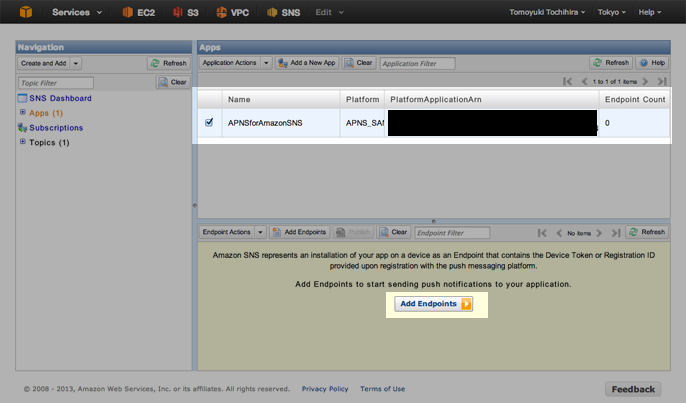Sort by PlatformApplicationArn column header

pos(492,99)
